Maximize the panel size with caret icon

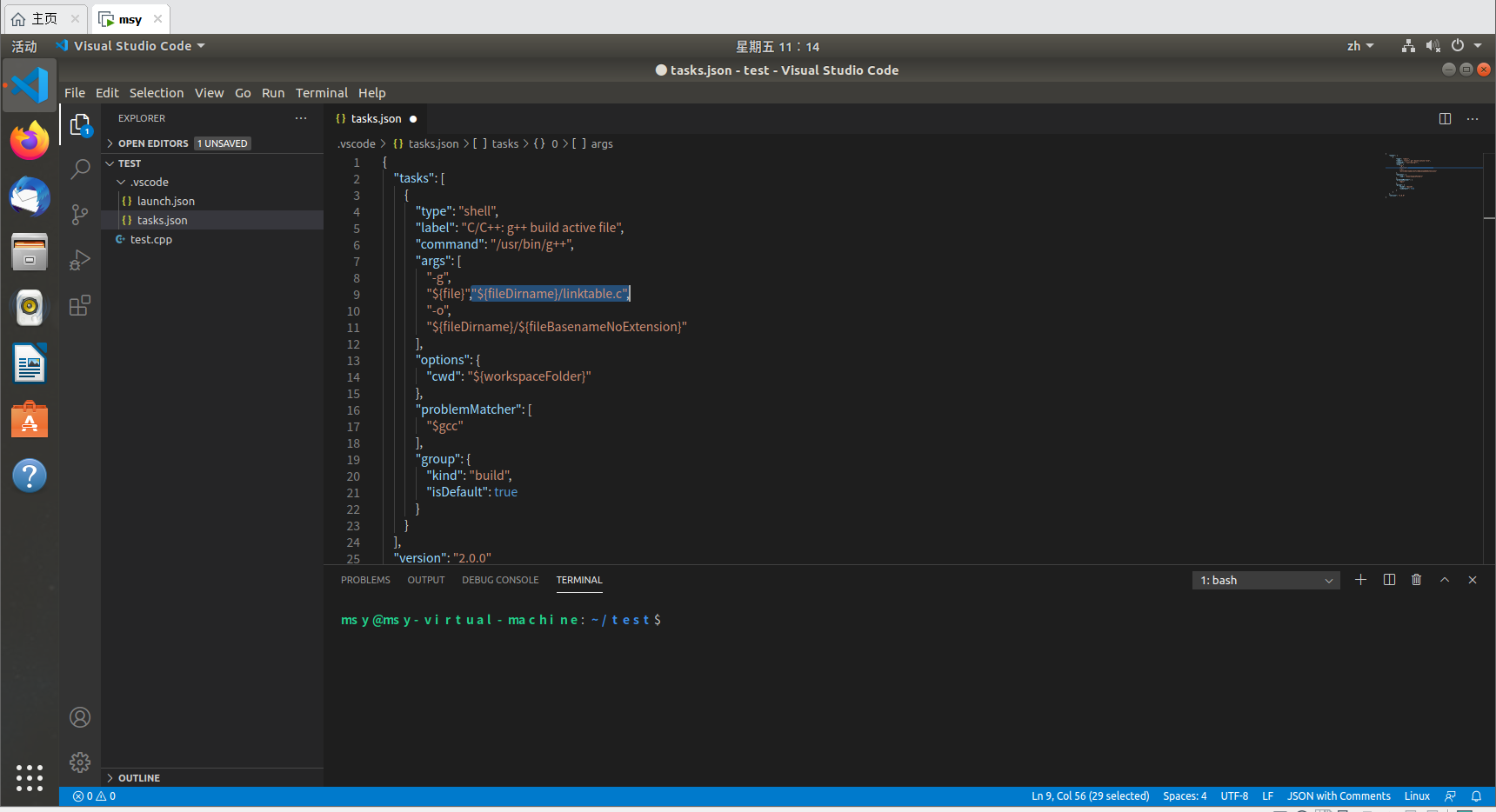click(x=1445, y=580)
